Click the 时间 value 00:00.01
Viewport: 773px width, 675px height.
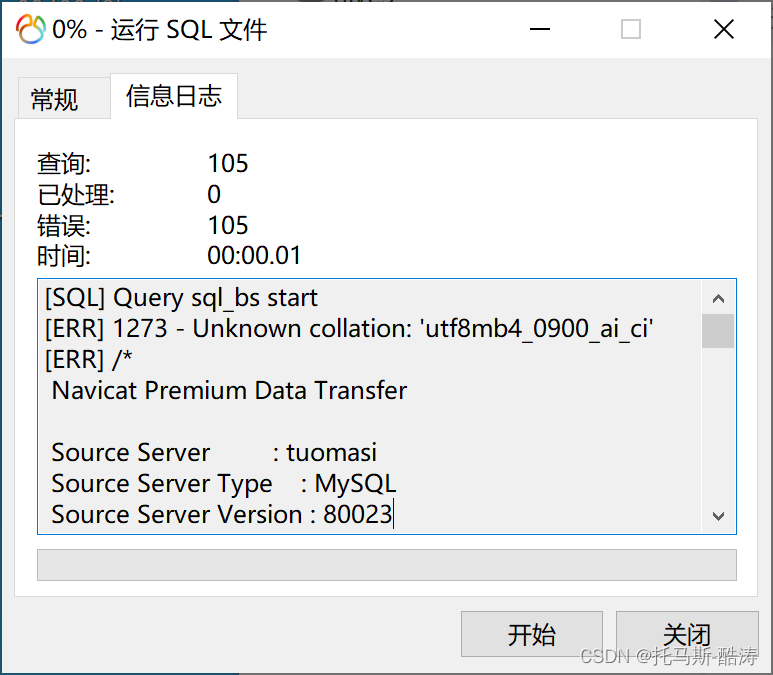pyautogui.click(x=254, y=256)
